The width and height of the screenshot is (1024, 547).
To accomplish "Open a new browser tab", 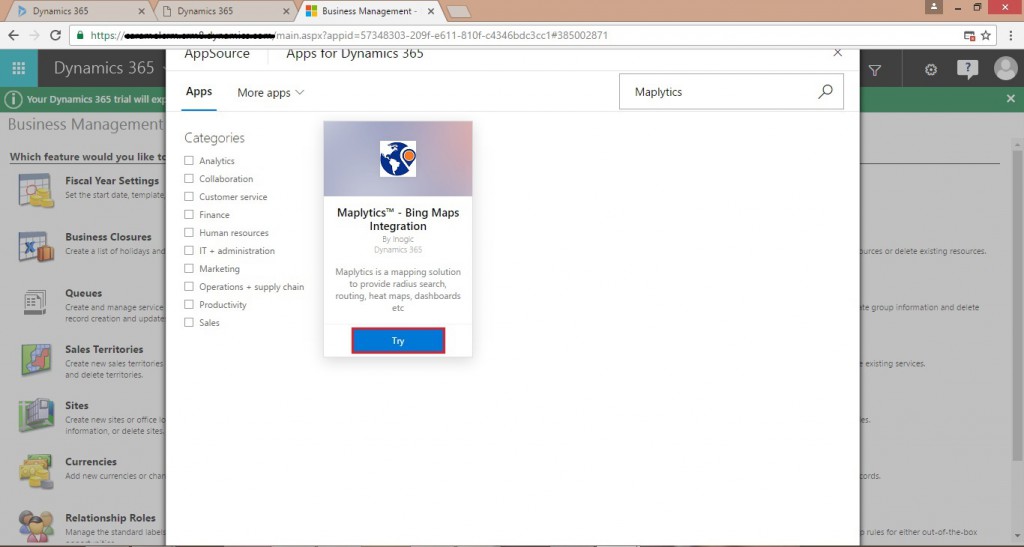I will [x=458, y=11].
